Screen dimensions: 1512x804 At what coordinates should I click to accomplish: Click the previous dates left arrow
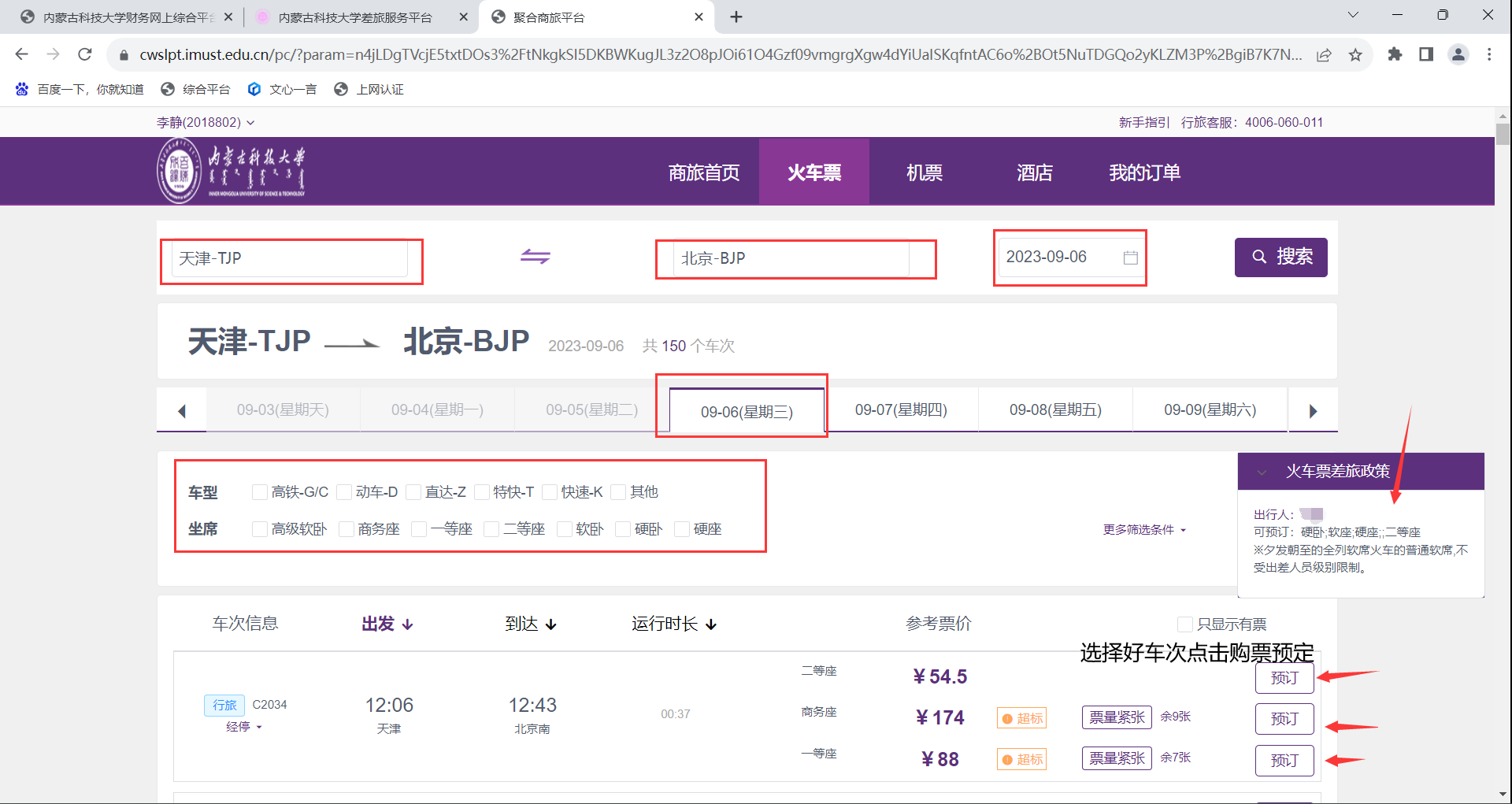tap(182, 410)
